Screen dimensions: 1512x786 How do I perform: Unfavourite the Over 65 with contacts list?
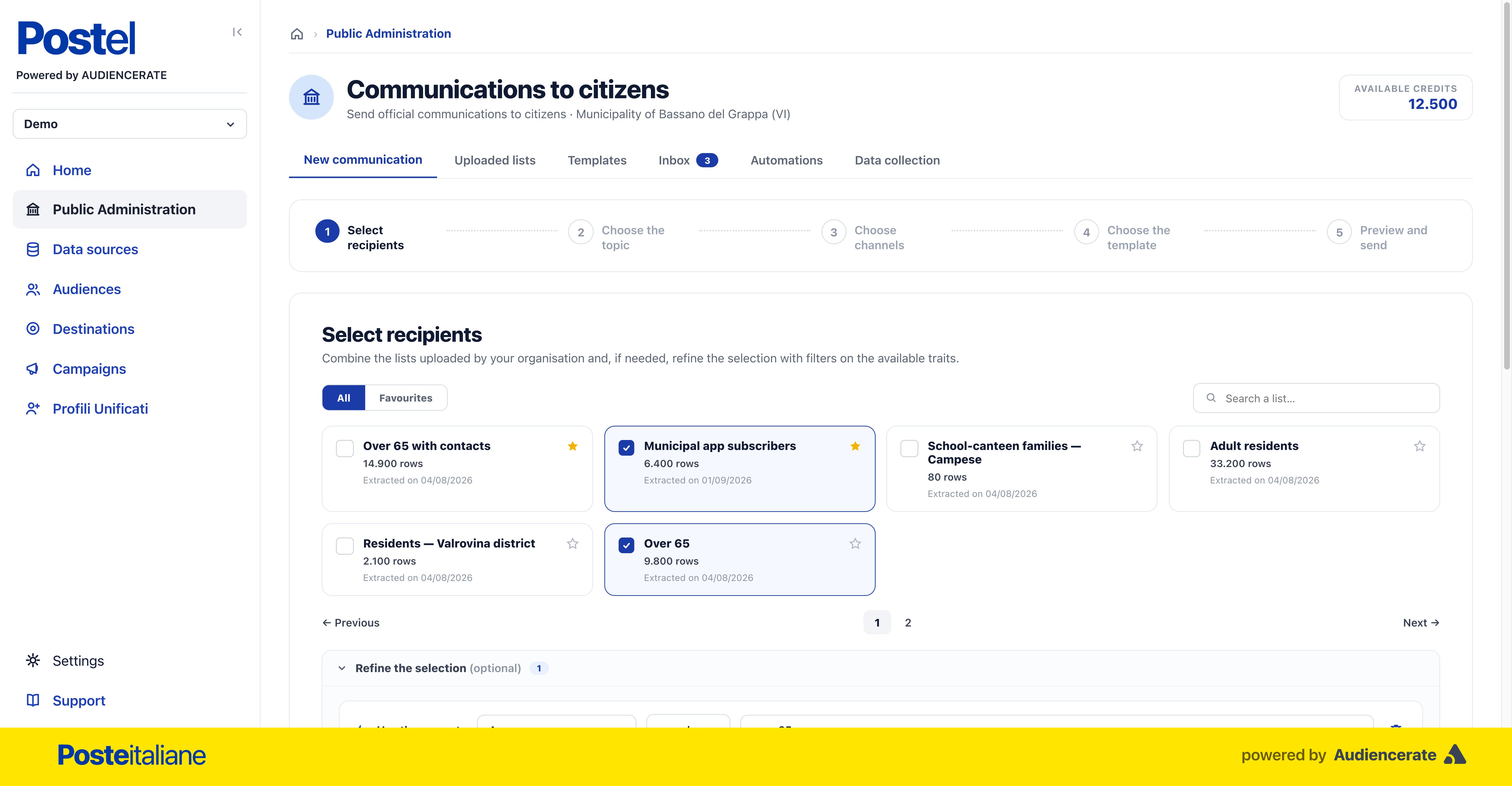click(573, 446)
